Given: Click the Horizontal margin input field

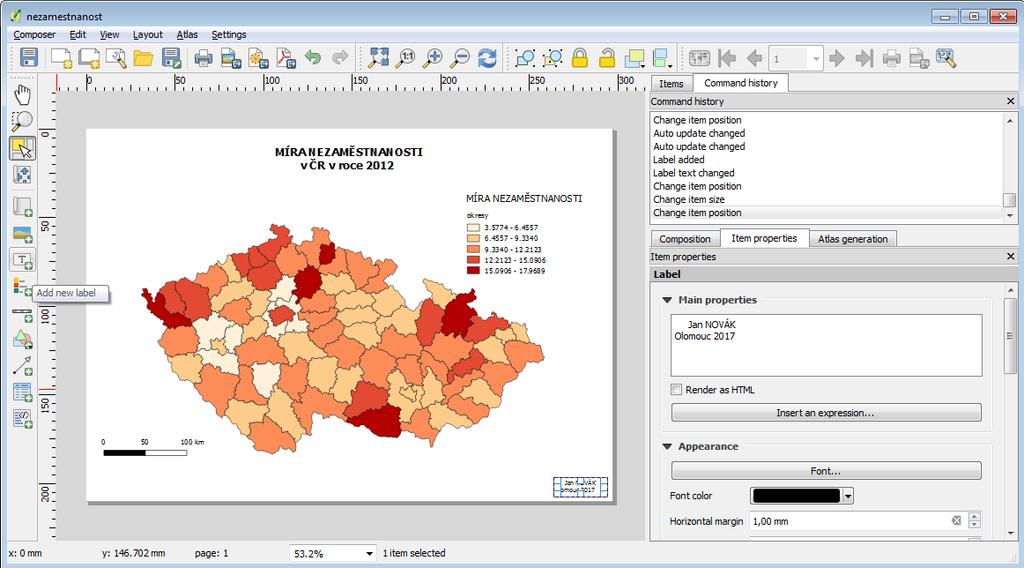Looking at the screenshot, I should tap(849, 521).
